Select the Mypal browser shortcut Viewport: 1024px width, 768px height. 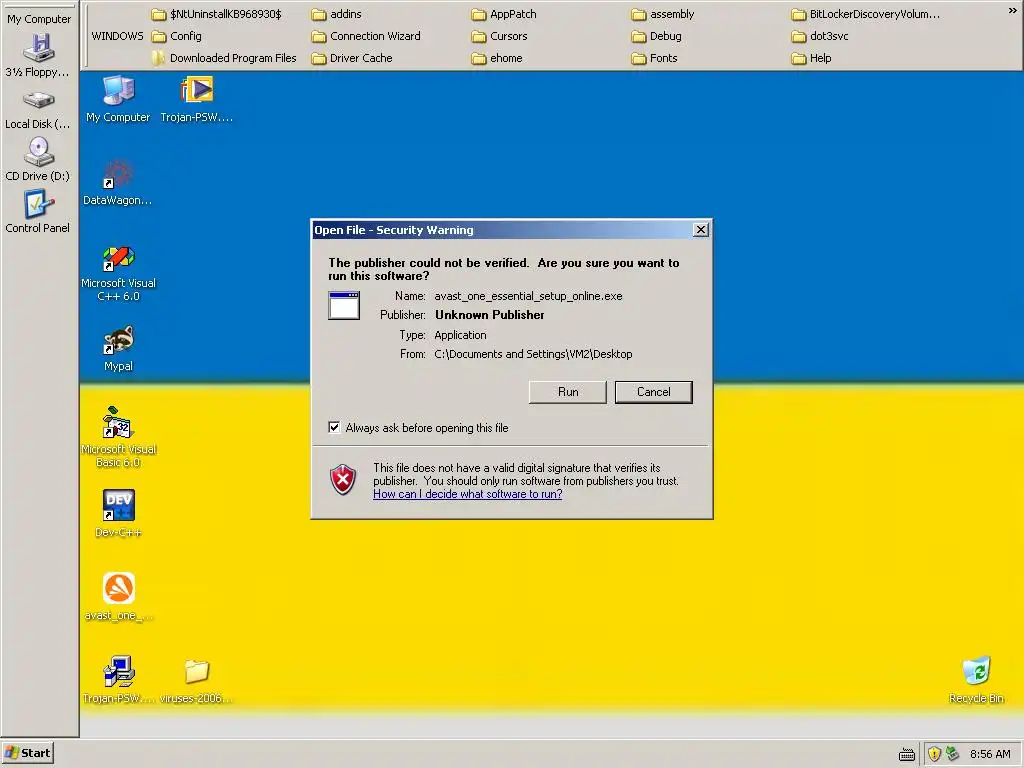[x=118, y=349]
